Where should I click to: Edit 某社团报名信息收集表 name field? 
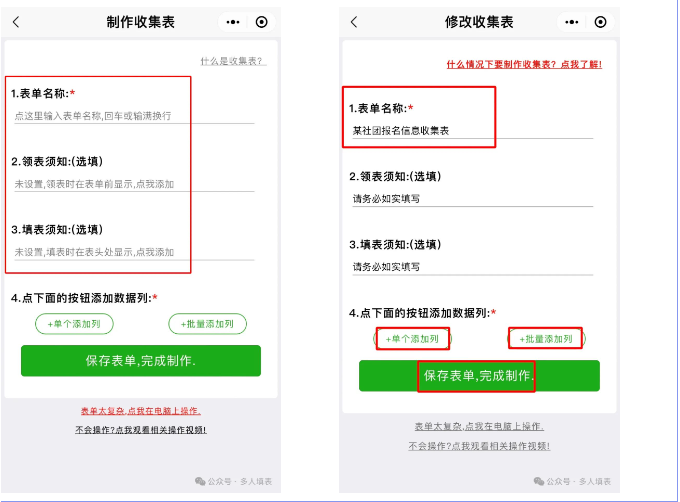(472, 130)
